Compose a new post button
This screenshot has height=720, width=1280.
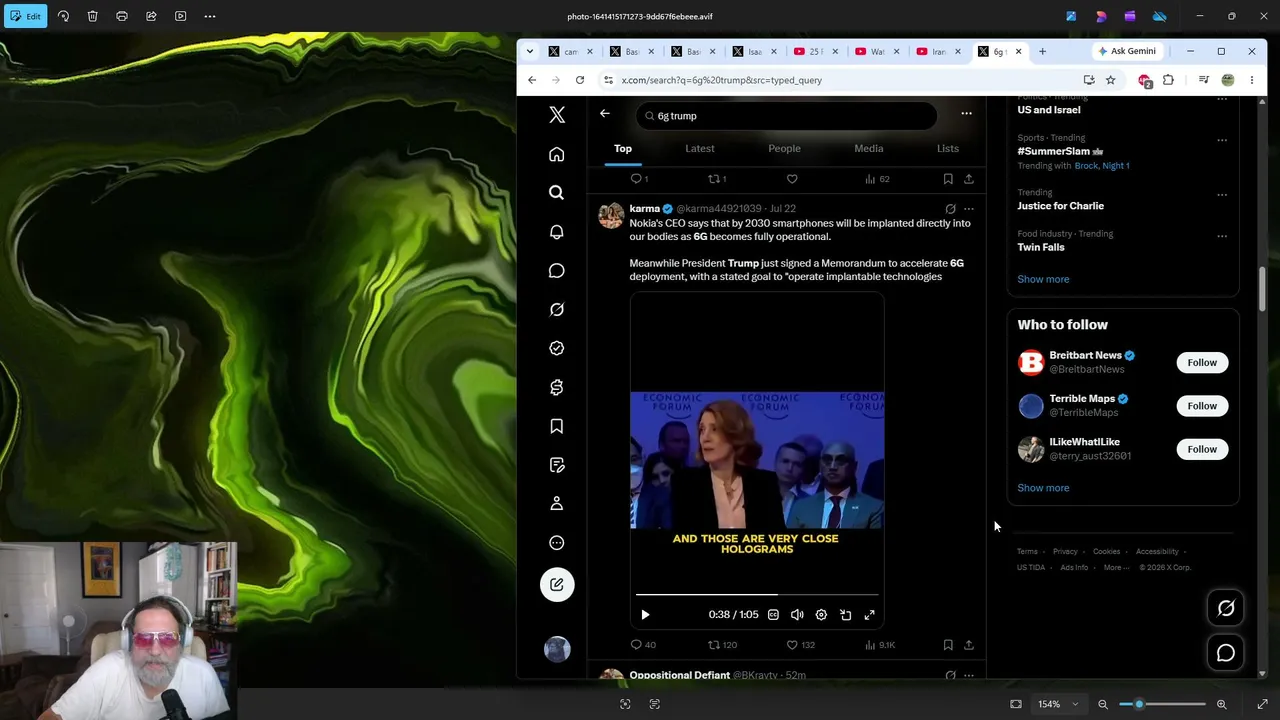click(557, 585)
